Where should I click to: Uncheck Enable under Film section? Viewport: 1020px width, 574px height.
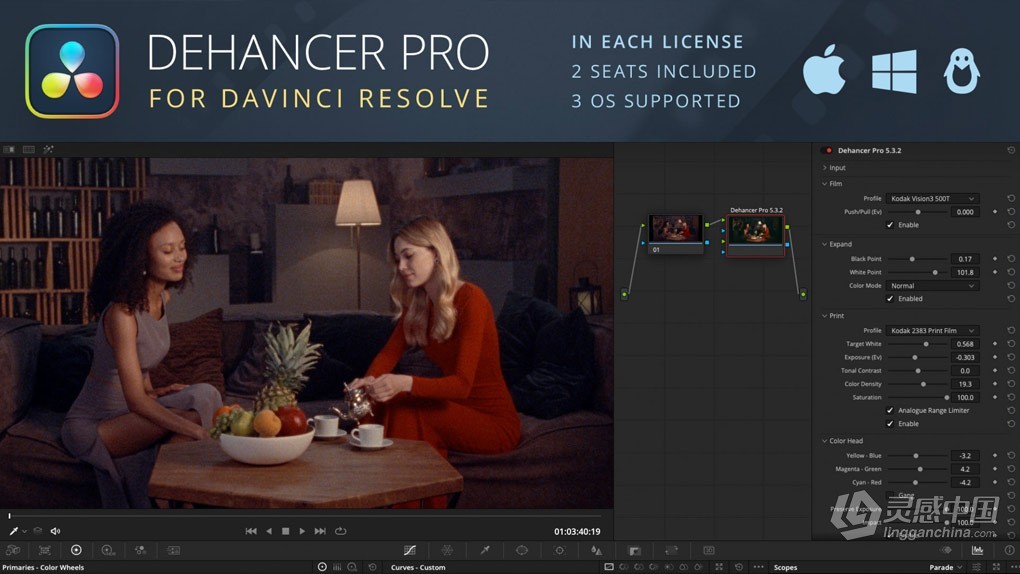[890, 225]
